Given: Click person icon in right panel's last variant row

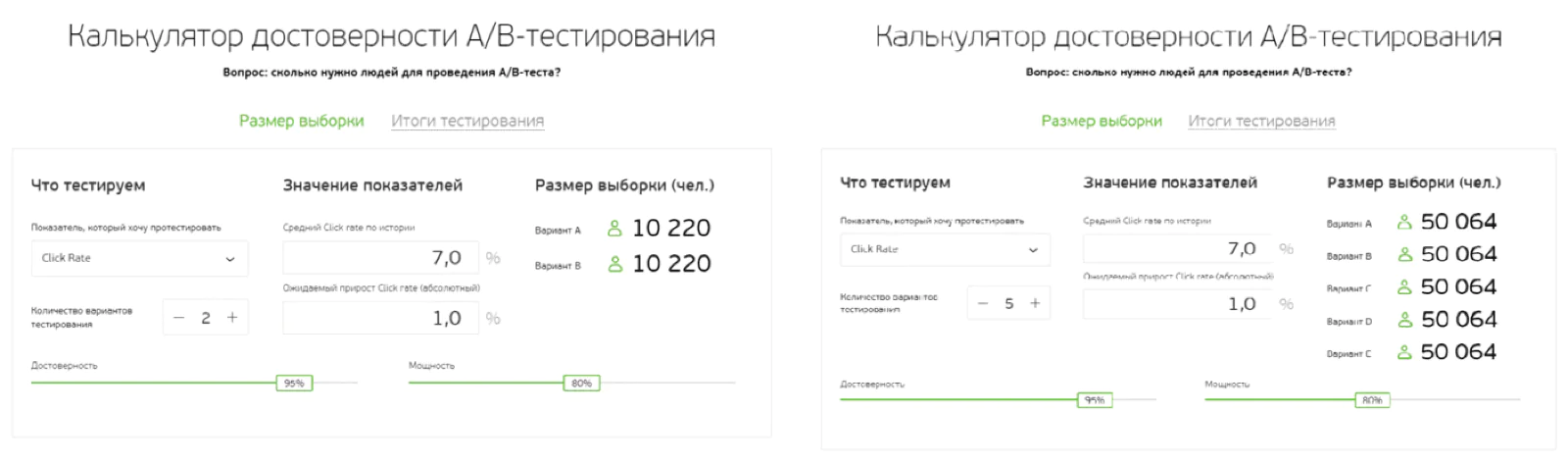Looking at the screenshot, I should click(1404, 352).
